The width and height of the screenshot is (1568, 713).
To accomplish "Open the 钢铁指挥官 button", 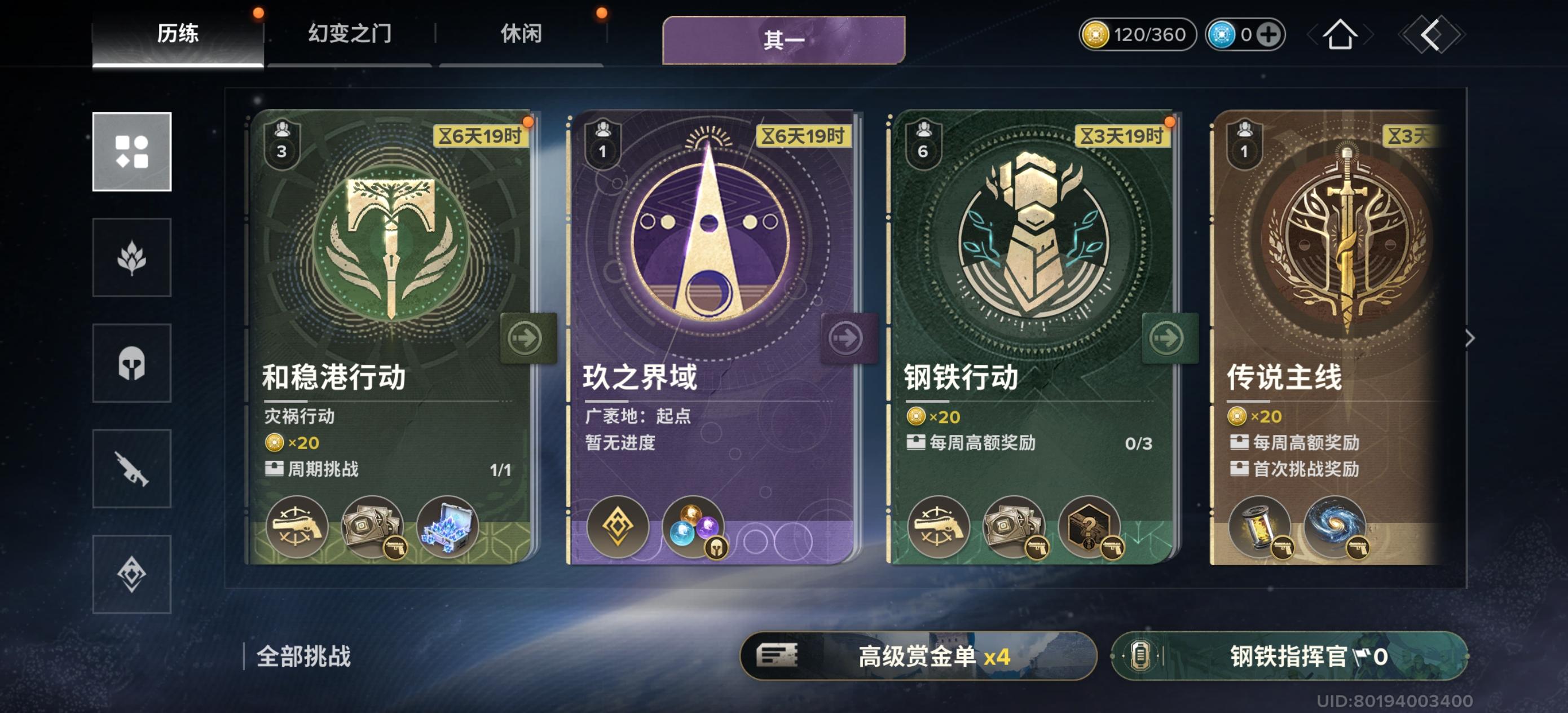I will (x=1290, y=657).
